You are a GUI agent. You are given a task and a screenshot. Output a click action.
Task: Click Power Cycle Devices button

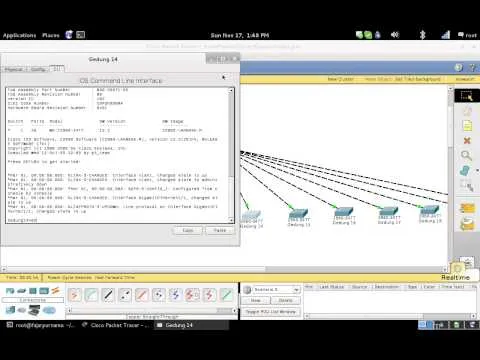69,277
